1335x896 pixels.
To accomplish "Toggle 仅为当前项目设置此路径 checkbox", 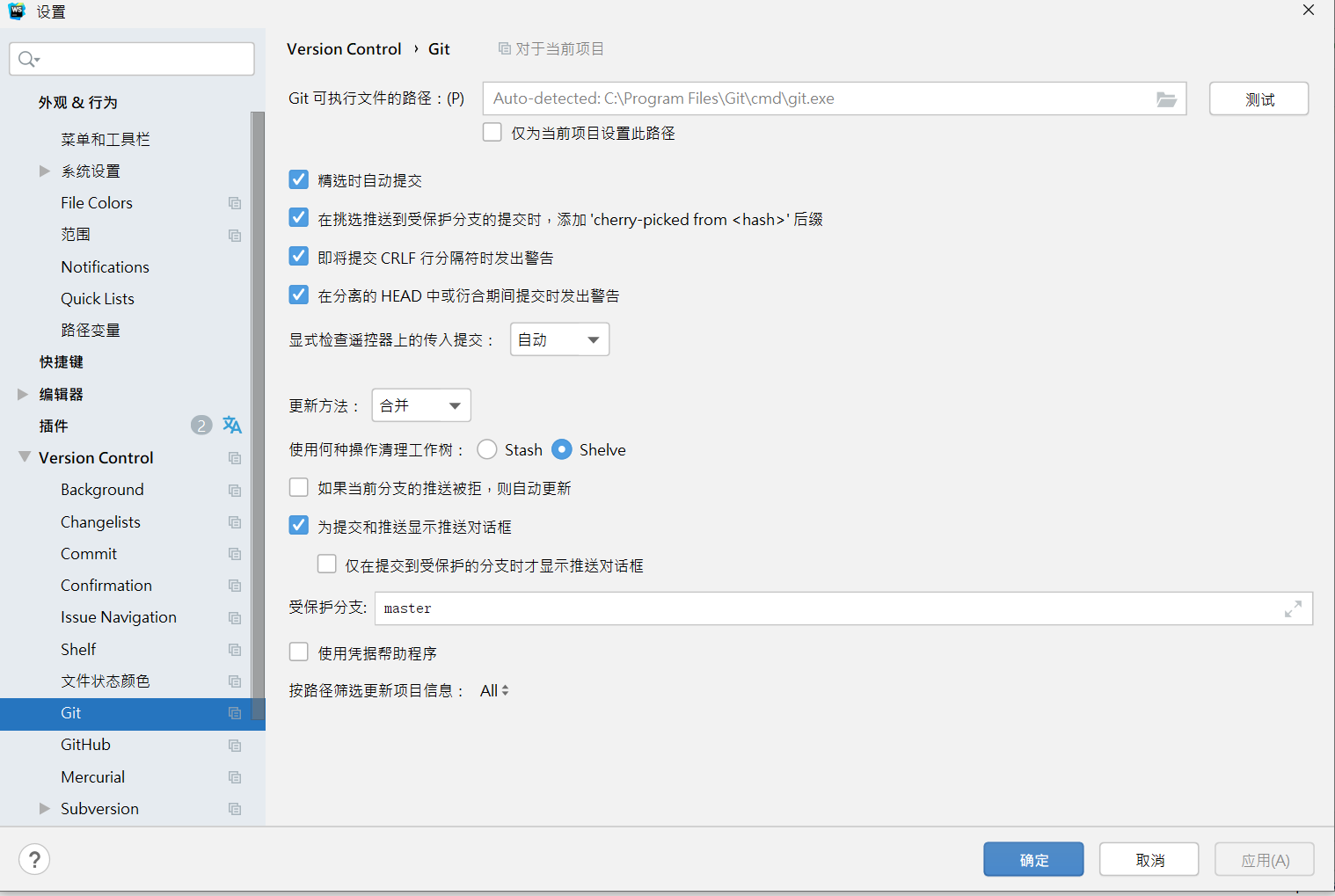I will click(x=492, y=133).
